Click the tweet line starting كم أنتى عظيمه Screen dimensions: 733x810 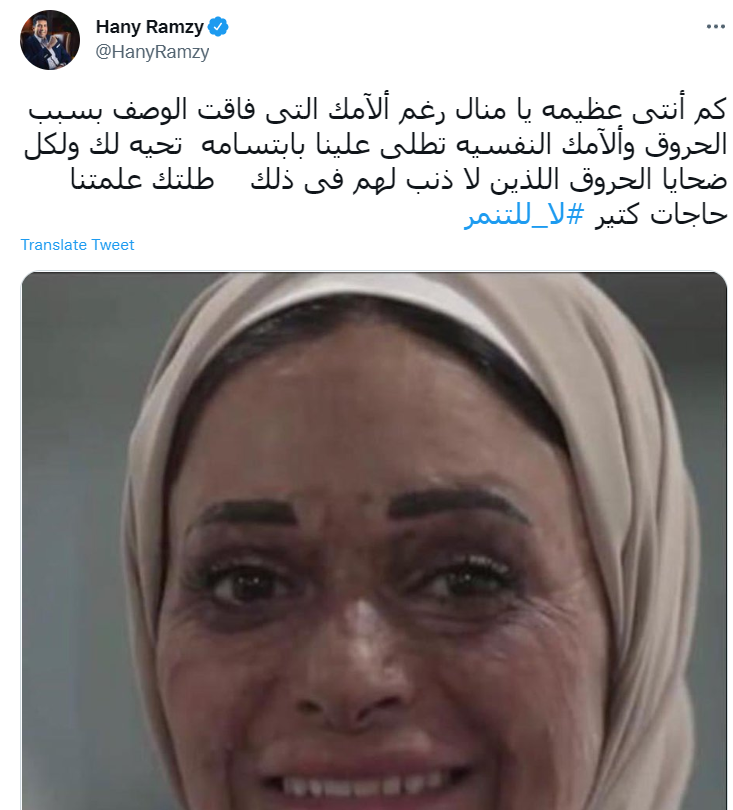377,111
